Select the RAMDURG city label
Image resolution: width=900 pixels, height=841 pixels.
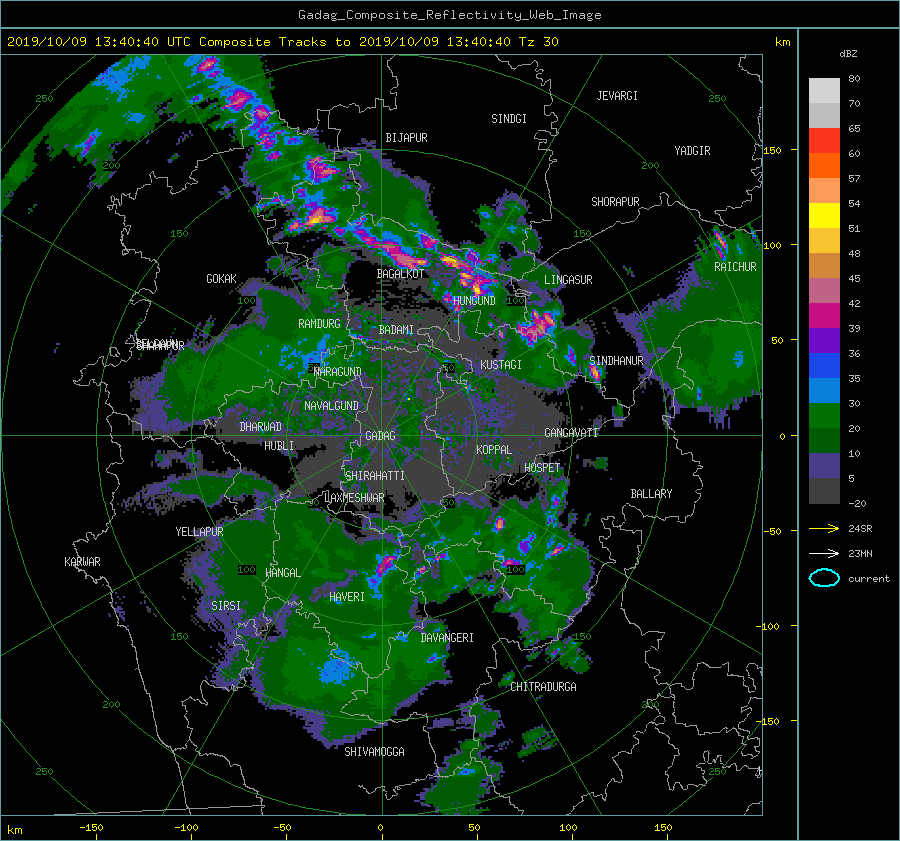319,324
